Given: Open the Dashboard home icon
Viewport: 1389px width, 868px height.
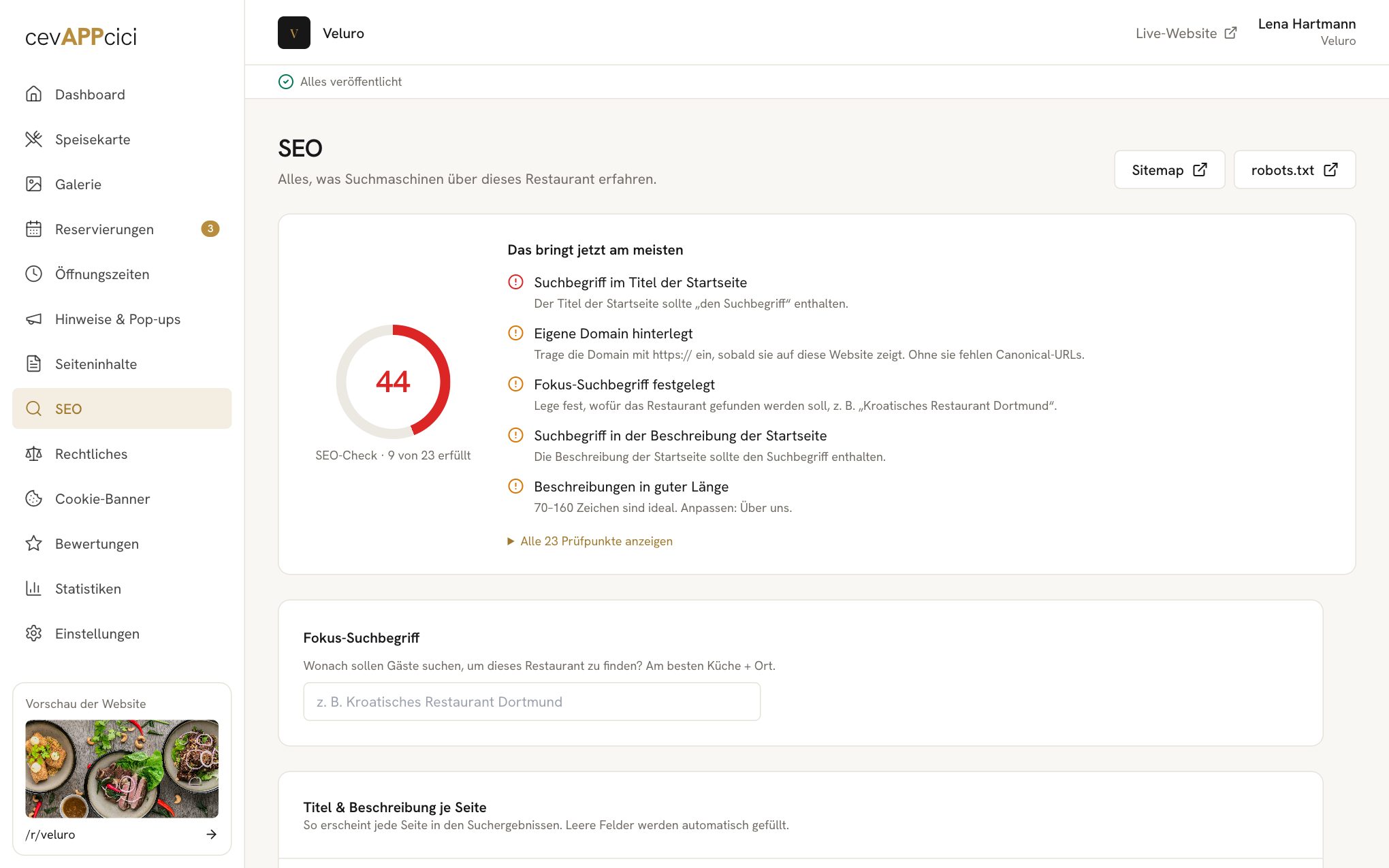Looking at the screenshot, I should 33,94.
